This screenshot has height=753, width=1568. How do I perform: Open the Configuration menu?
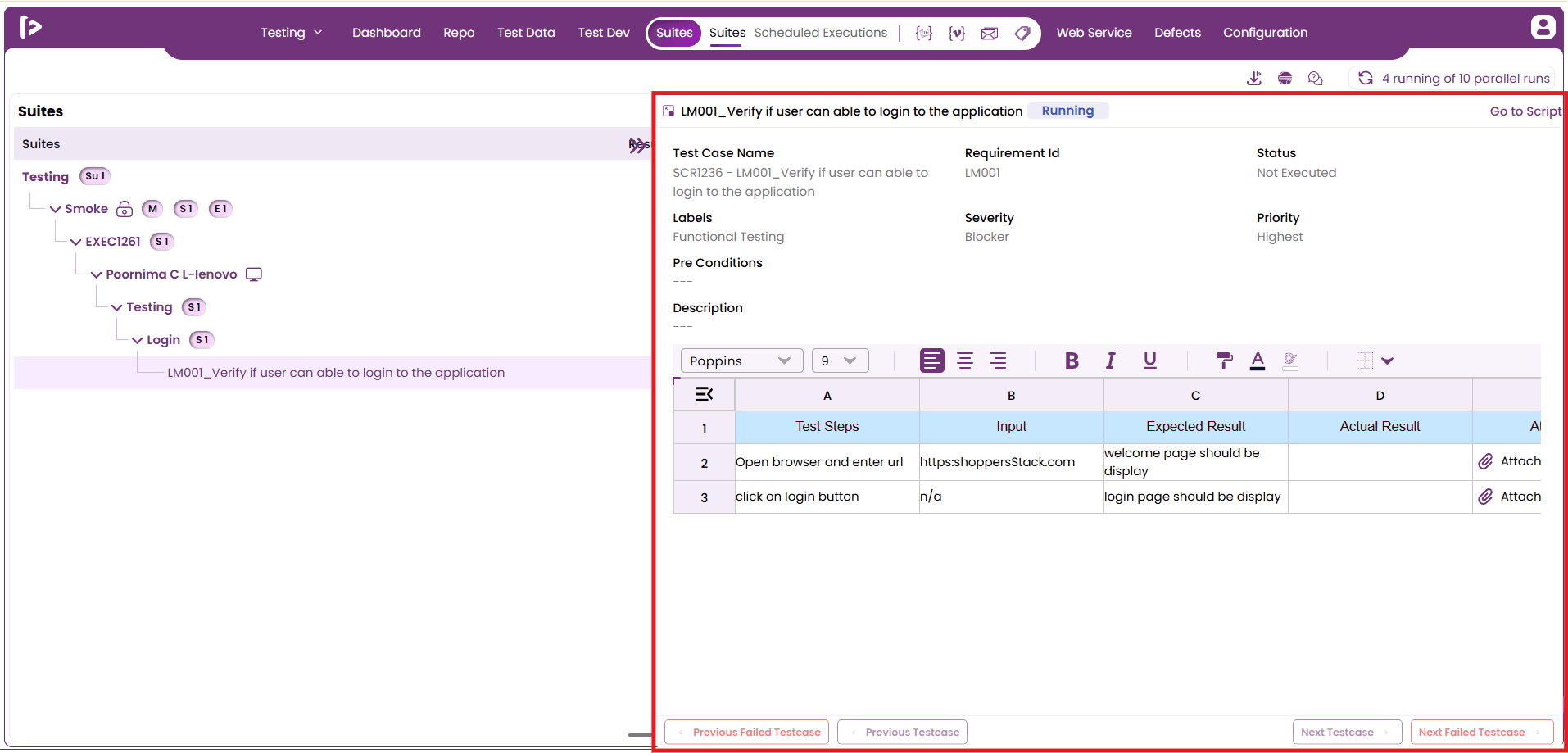click(x=1265, y=33)
